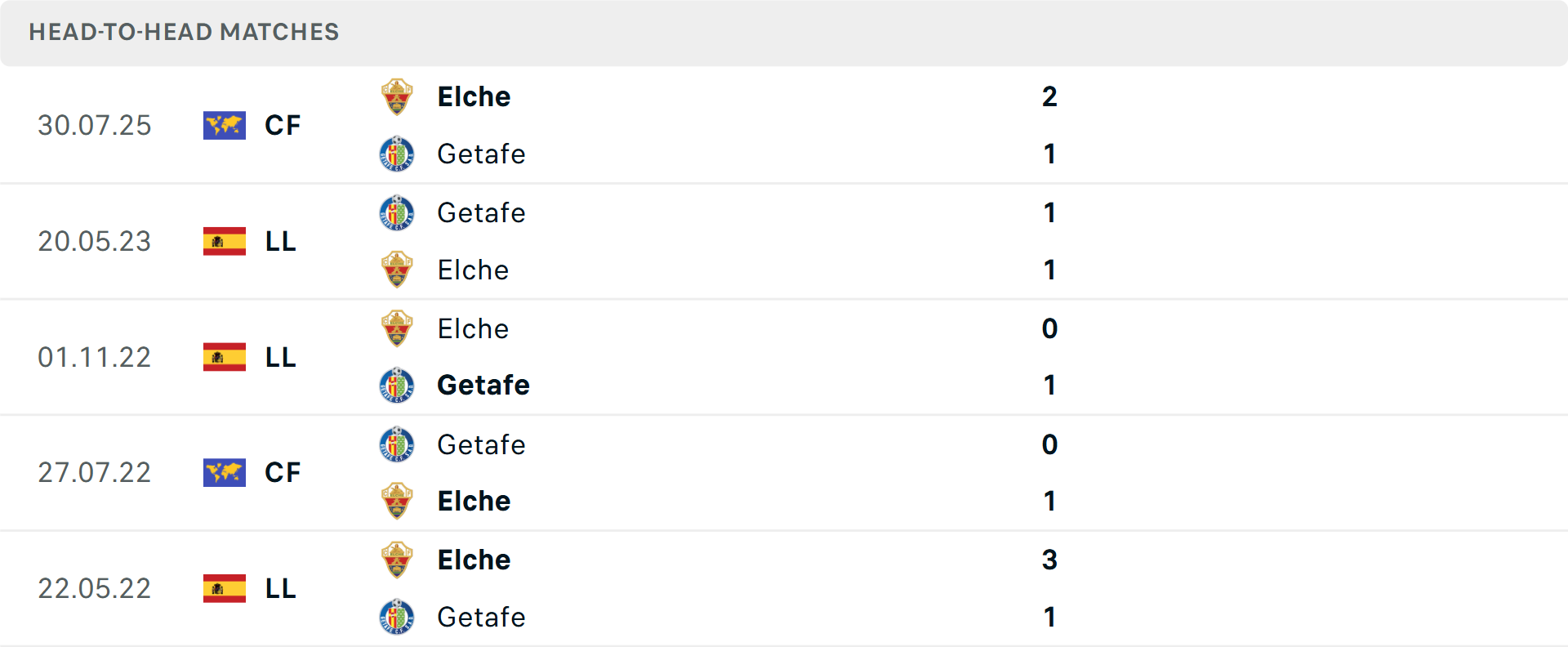Viewport: 1568px width, 647px height.
Task: Click Getafe crest in 20.05.23 match
Action: [x=397, y=212]
